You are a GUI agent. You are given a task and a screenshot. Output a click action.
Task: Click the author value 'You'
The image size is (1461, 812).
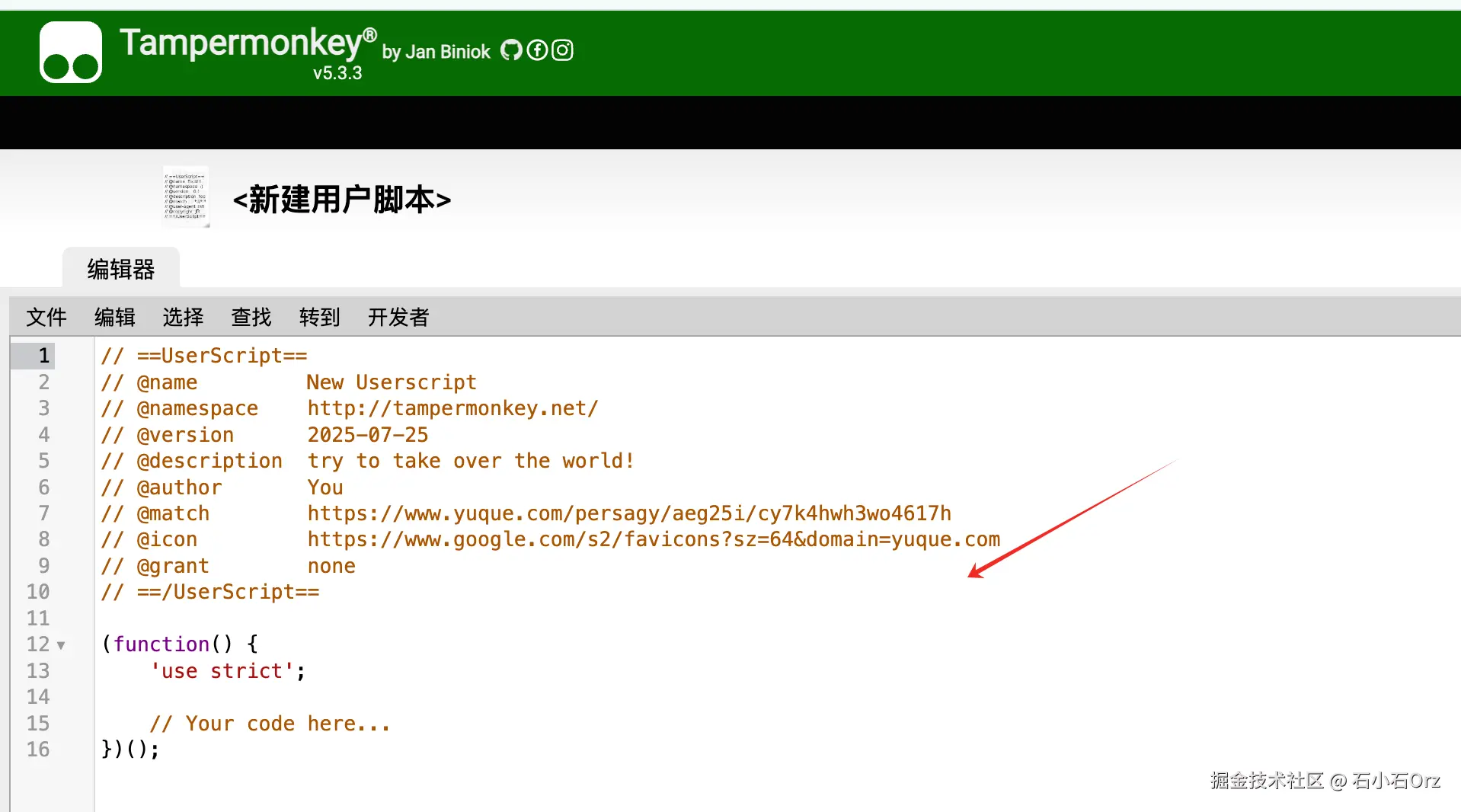(325, 488)
